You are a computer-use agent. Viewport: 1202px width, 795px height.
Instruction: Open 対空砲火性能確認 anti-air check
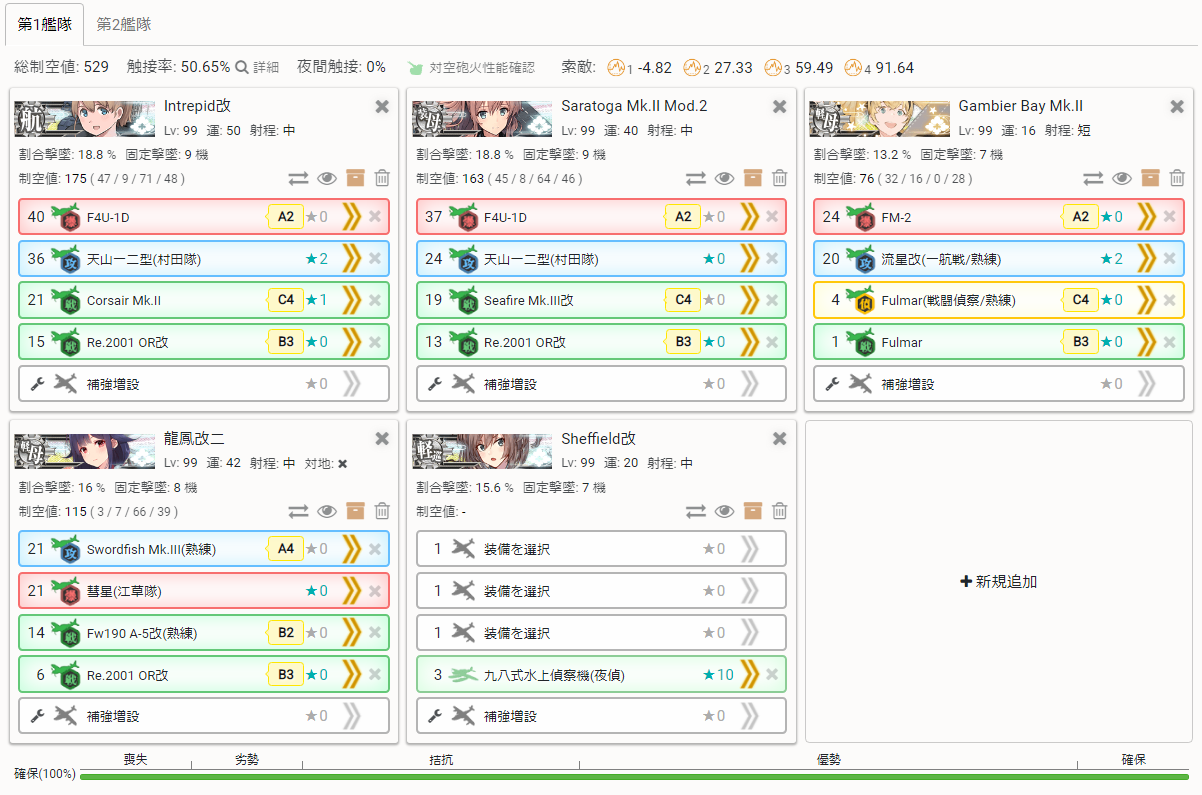[471, 67]
